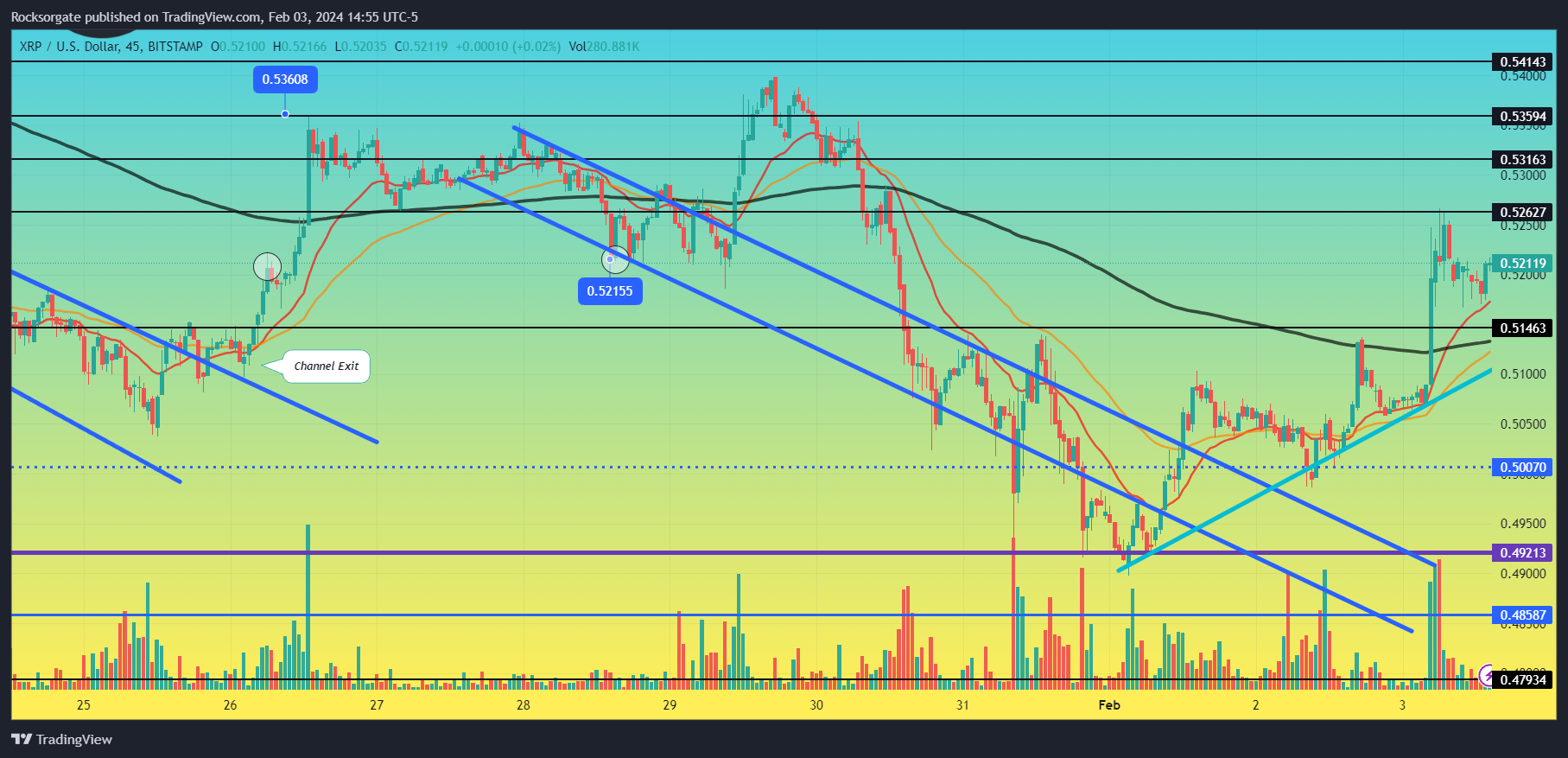Click the 0.53000 axis tick

click(1523, 175)
